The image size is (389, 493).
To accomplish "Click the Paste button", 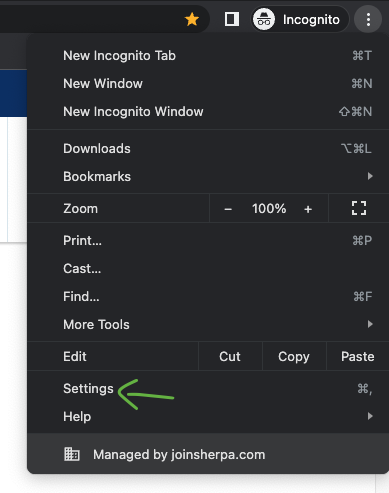I will tap(358, 356).
